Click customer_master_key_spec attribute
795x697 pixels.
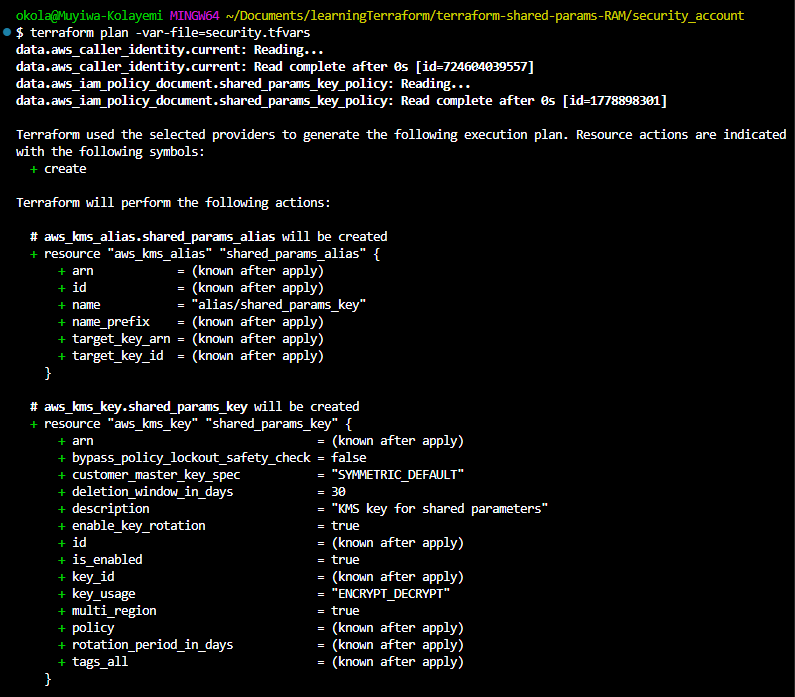(156, 475)
